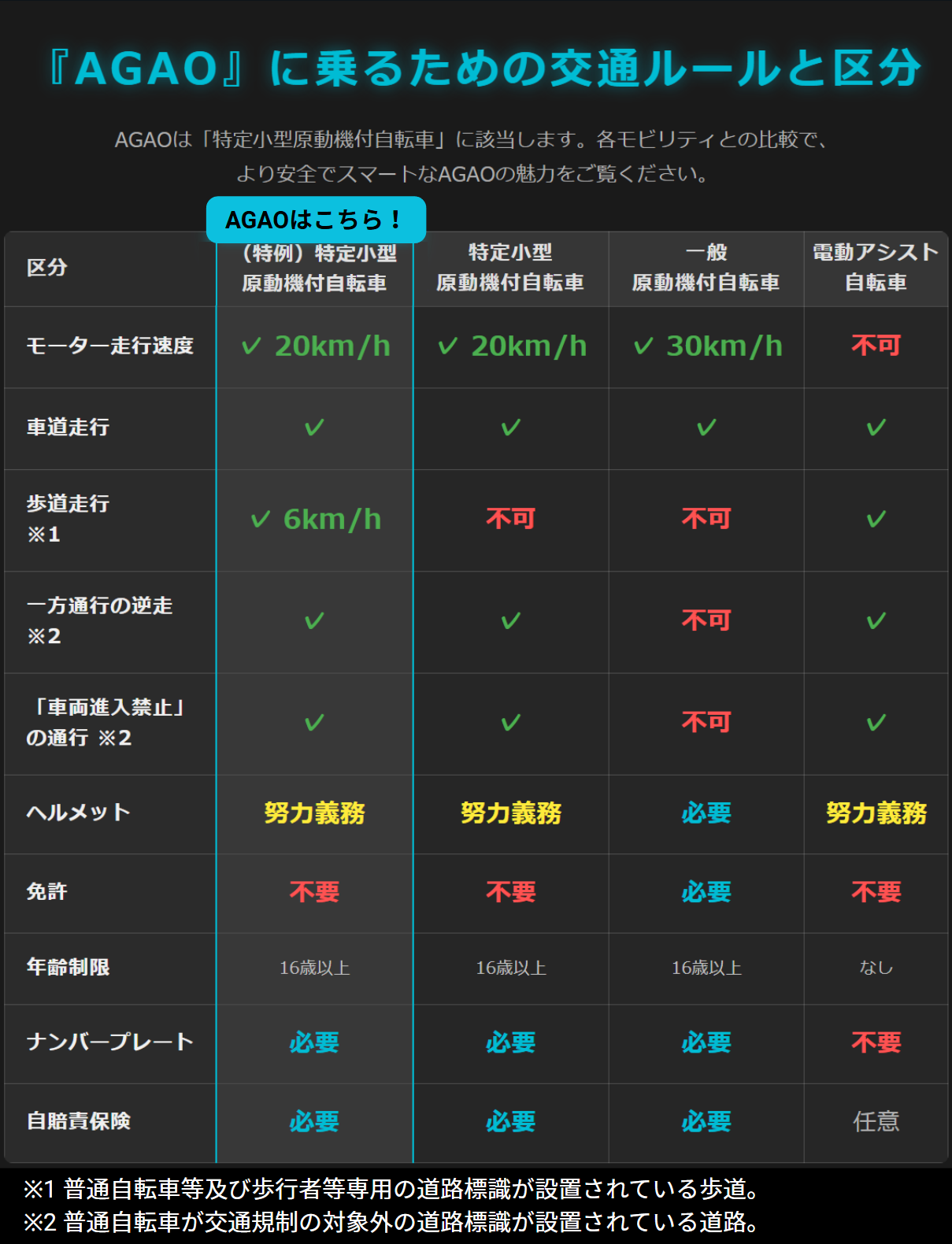952x1244 pixels.
Task: Click the '免許' row label
Action: click(x=47, y=892)
